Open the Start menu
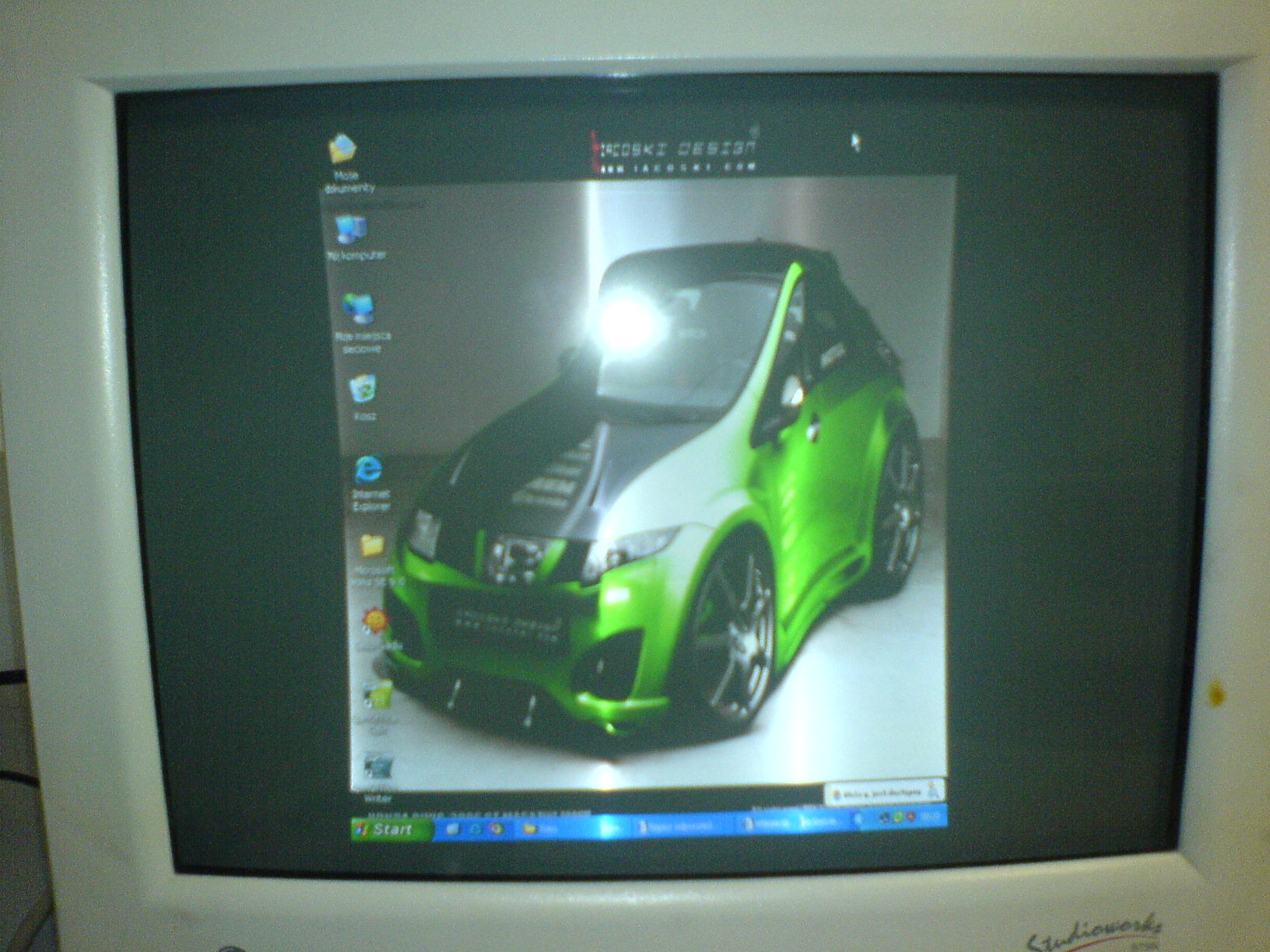 click(x=391, y=830)
